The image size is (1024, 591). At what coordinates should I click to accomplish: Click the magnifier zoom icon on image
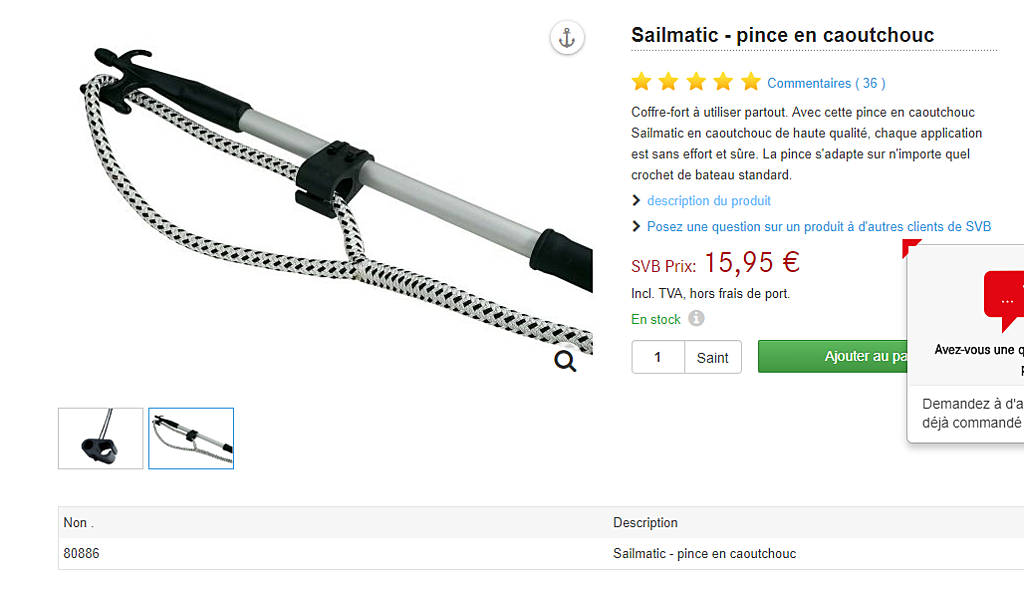[x=566, y=360]
